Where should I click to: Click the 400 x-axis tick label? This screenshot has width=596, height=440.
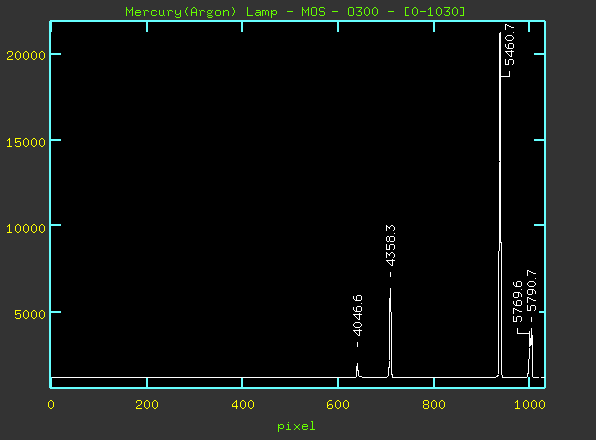(243, 405)
